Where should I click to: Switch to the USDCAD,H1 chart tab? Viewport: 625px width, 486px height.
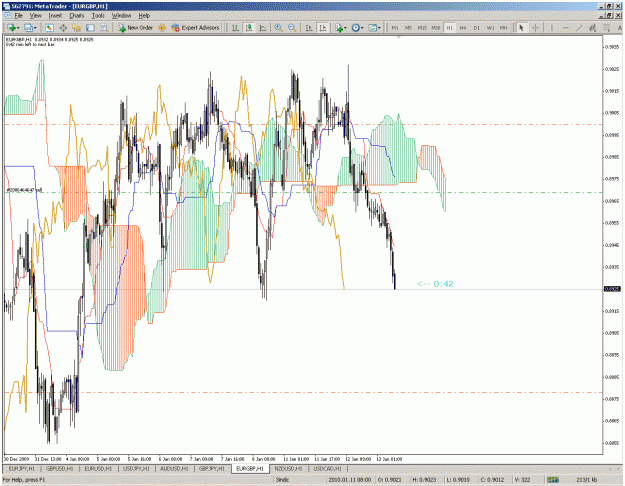pyautogui.click(x=327, y=468)
